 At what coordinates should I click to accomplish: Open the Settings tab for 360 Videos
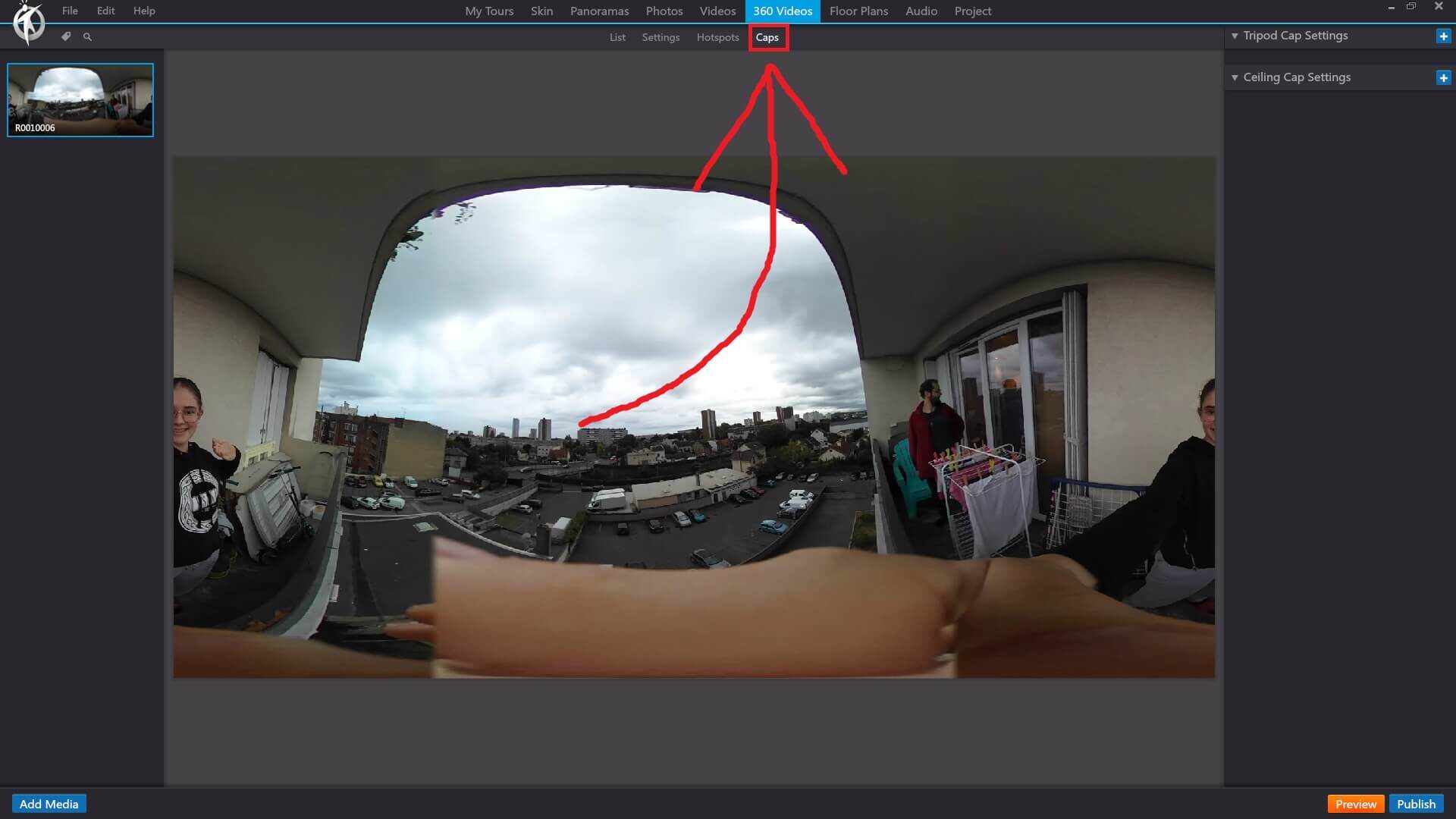660,37
